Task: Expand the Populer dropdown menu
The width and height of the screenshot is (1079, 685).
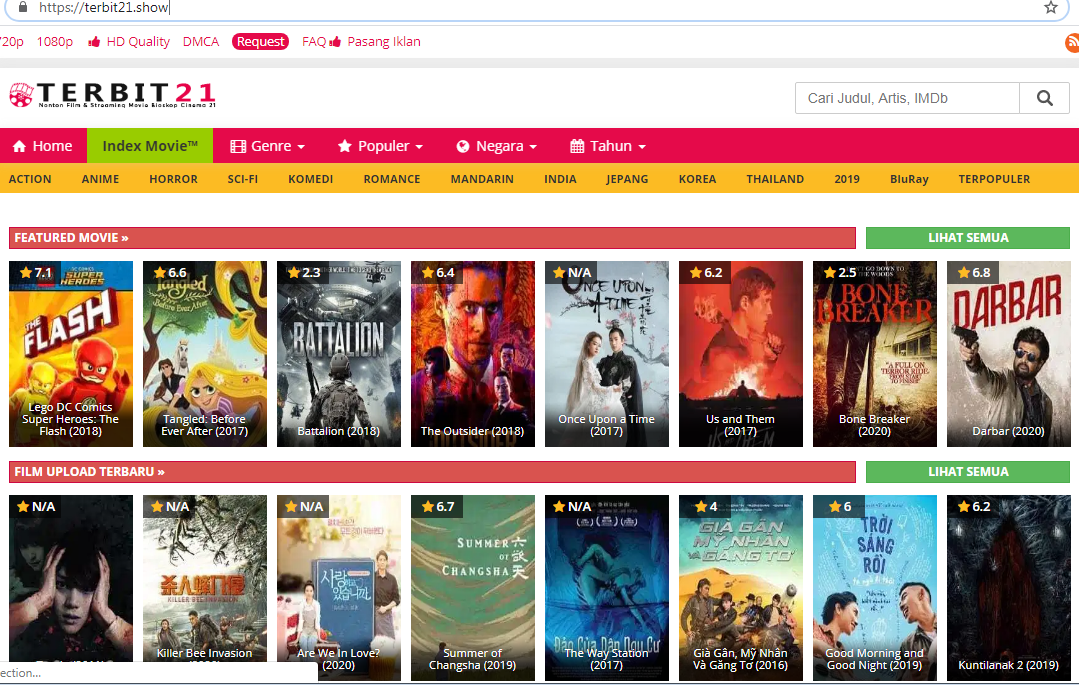Action: click(x=381, y=146)
